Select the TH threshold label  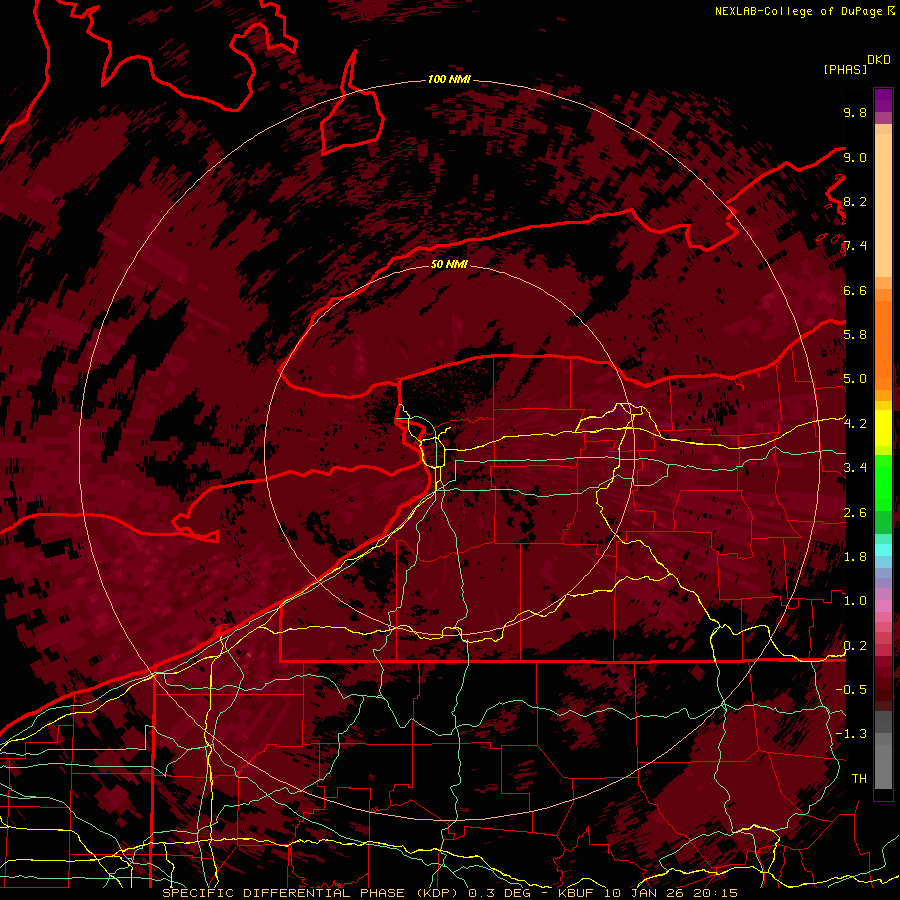coord(859,779)
